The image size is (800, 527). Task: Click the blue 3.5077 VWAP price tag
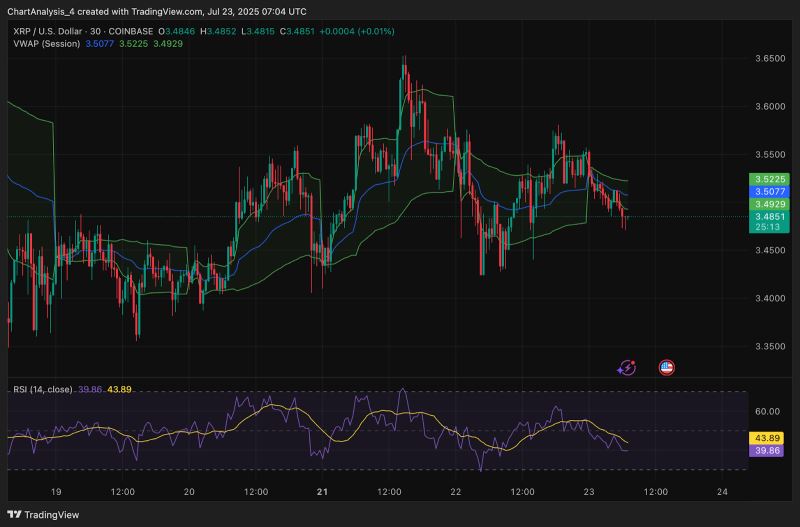769,191
